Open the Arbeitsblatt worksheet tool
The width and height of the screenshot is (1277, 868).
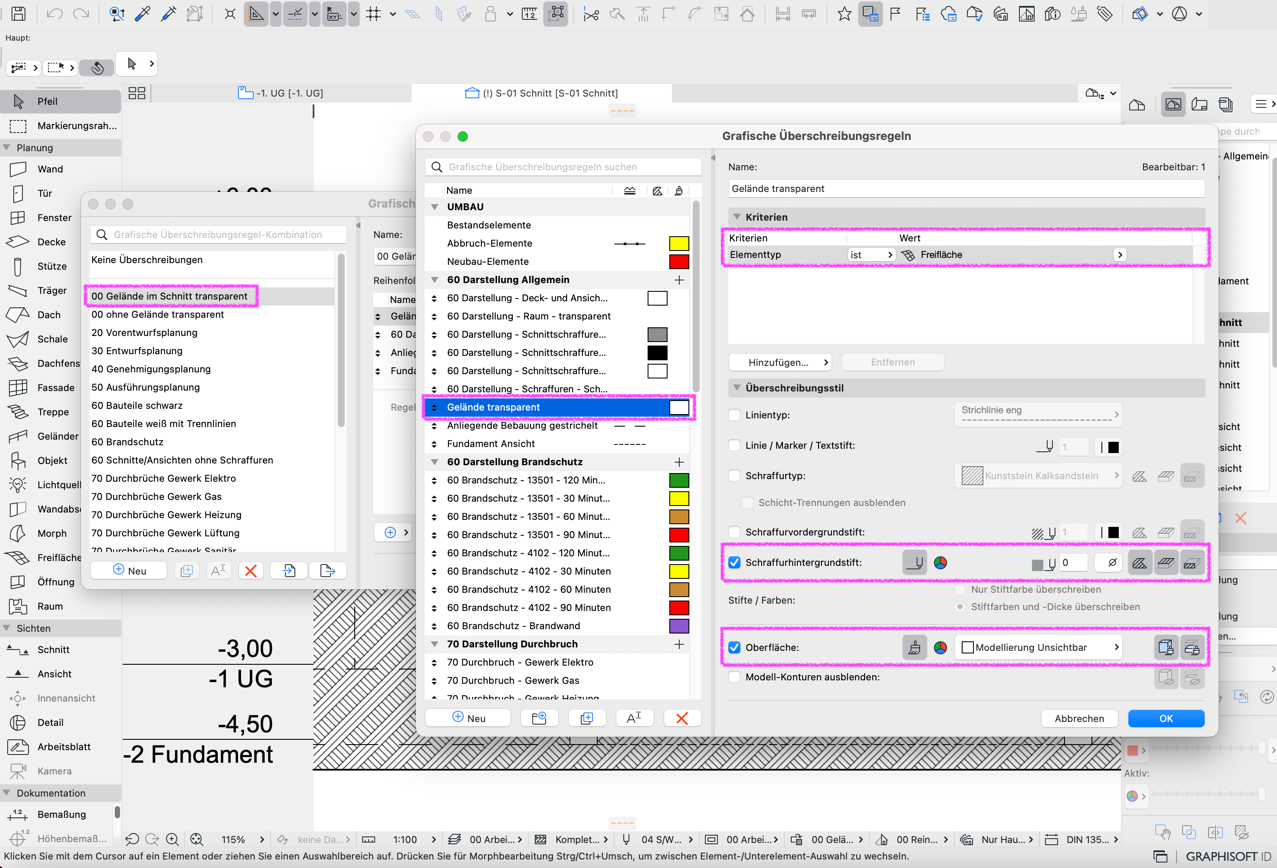tap(60, 746)
